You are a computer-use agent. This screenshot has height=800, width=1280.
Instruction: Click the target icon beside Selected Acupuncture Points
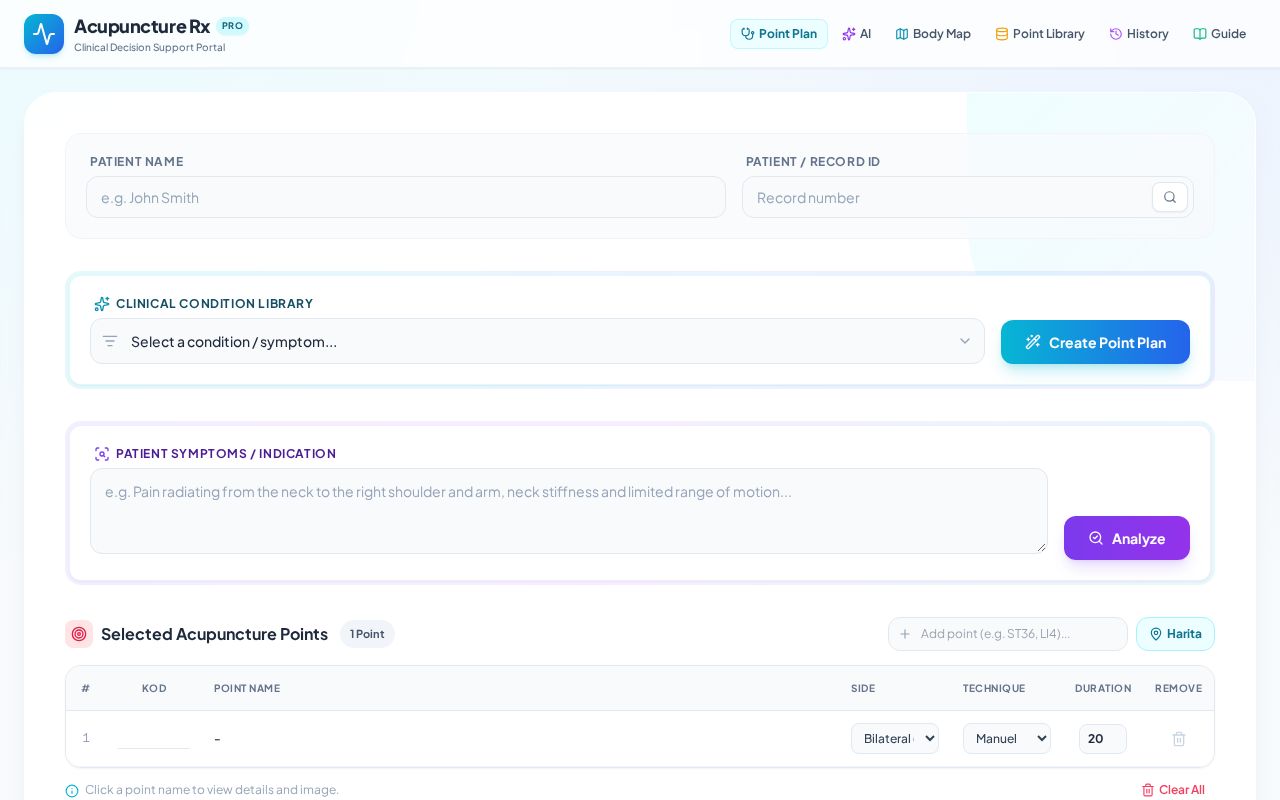pyautogui.click(x=79, y=634)
